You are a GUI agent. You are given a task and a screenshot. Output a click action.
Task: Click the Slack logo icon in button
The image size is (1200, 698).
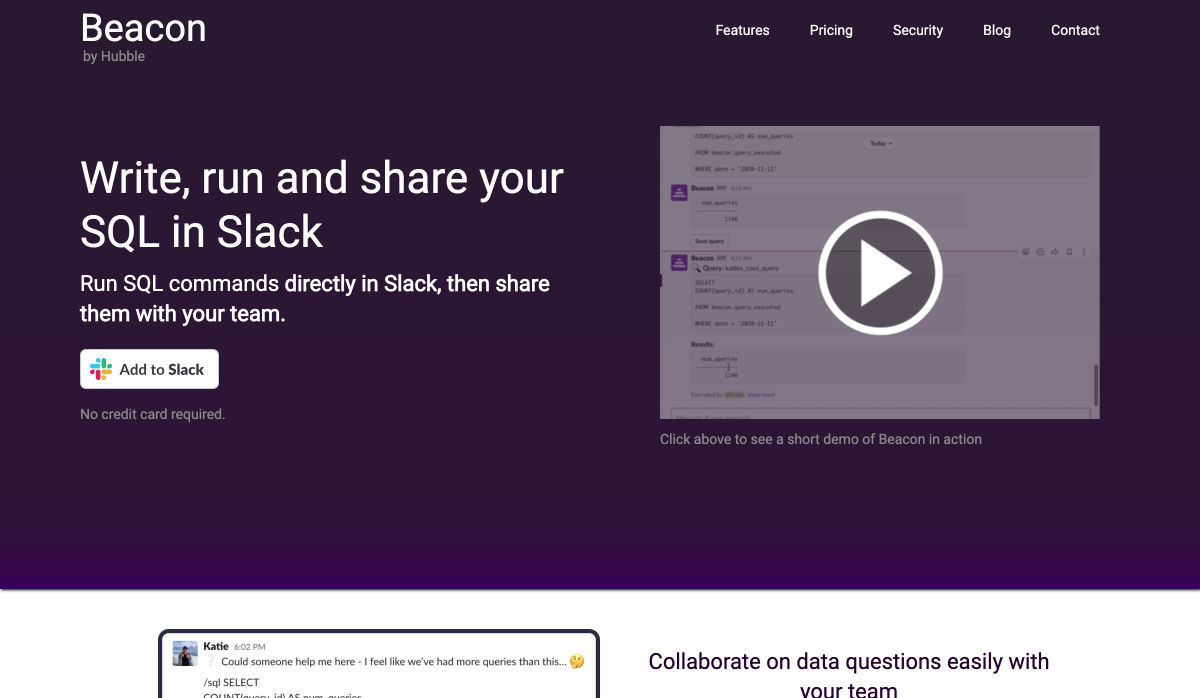click(x=101, y=369)
